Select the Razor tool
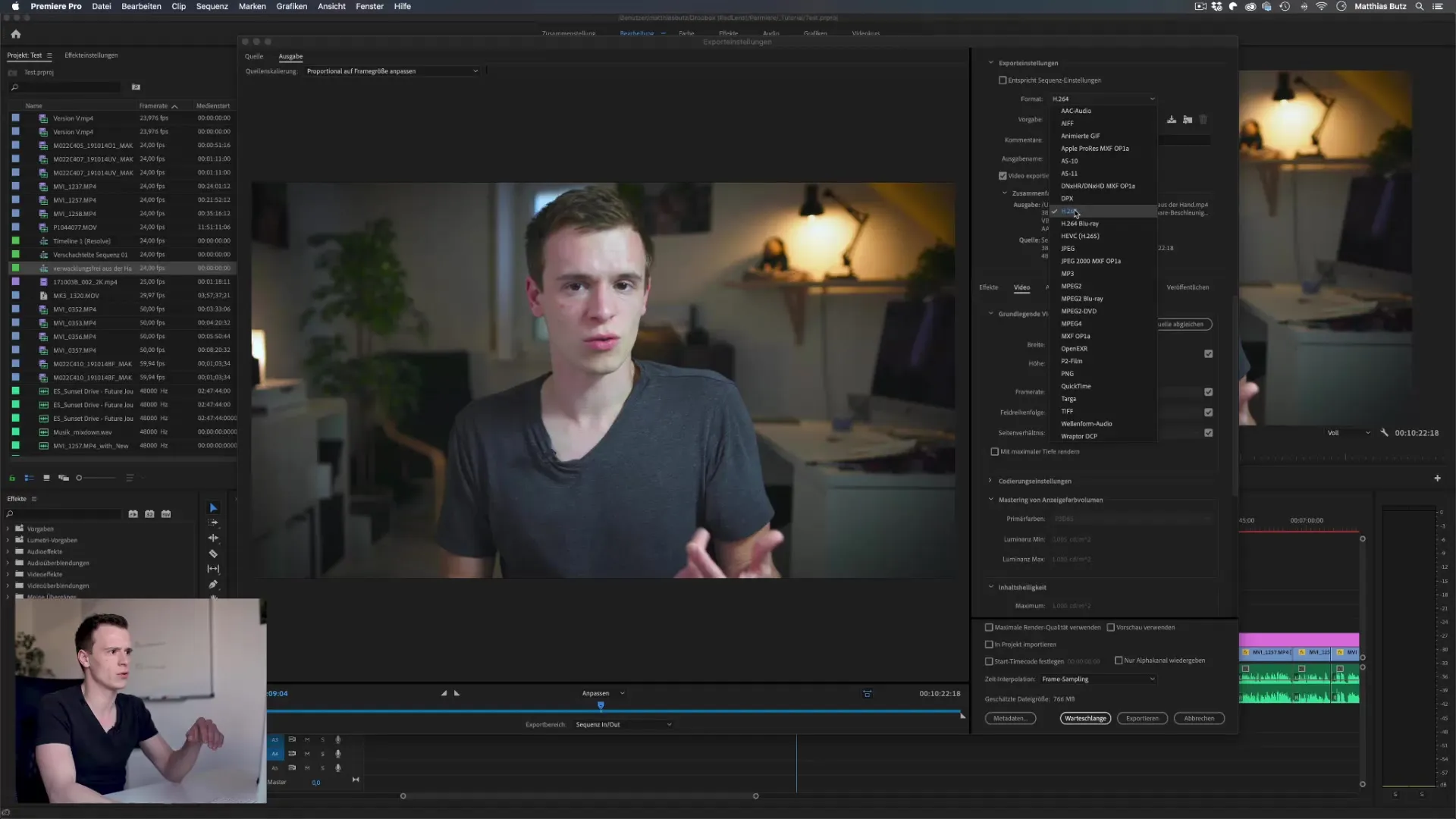Screen dimensions: 1456x819 pos(213,554)
